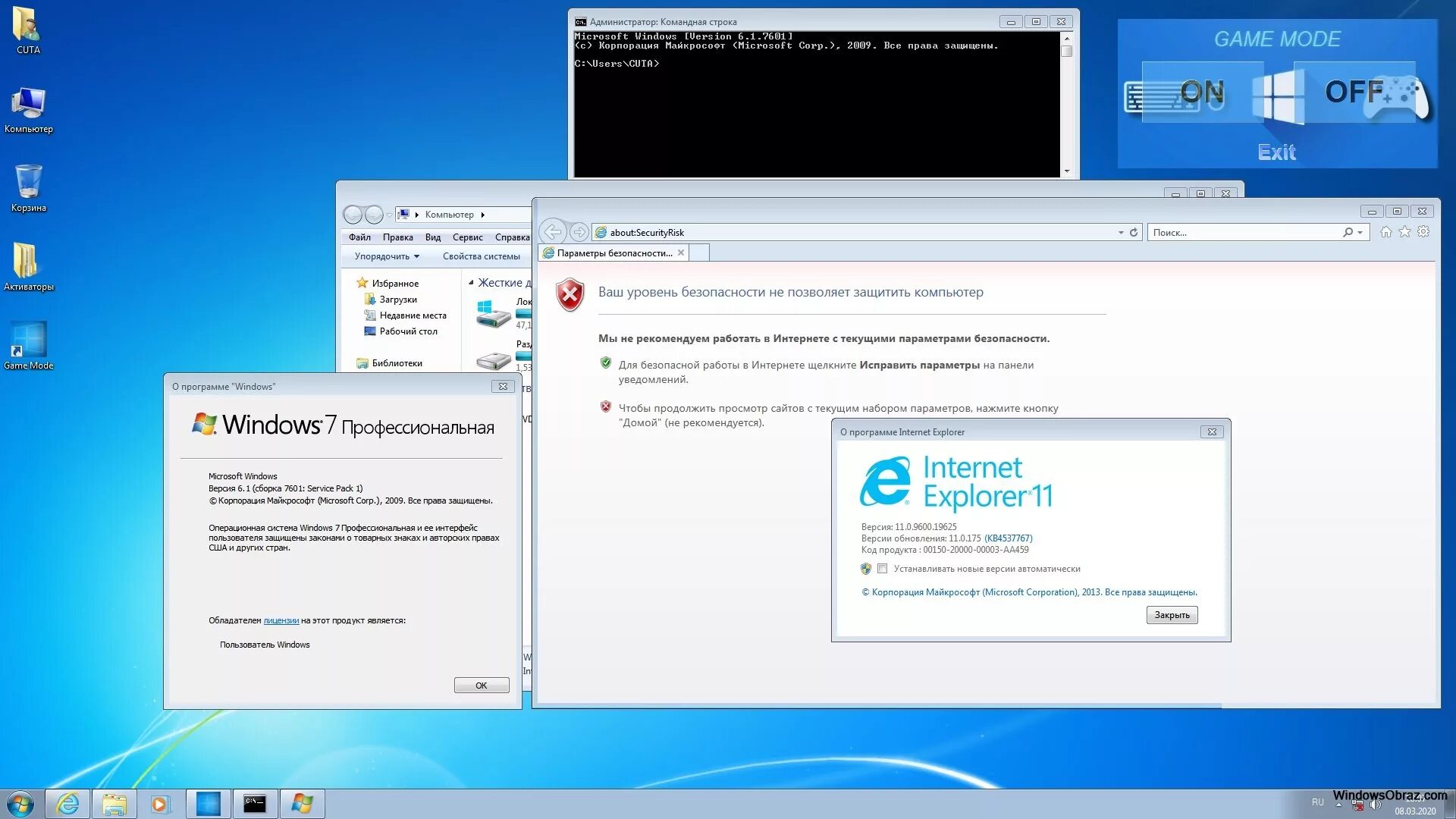The width and height of the screenshot is (1456, 819).
Task: Click the IE search magnifier icon
Action: point(1348,233)
